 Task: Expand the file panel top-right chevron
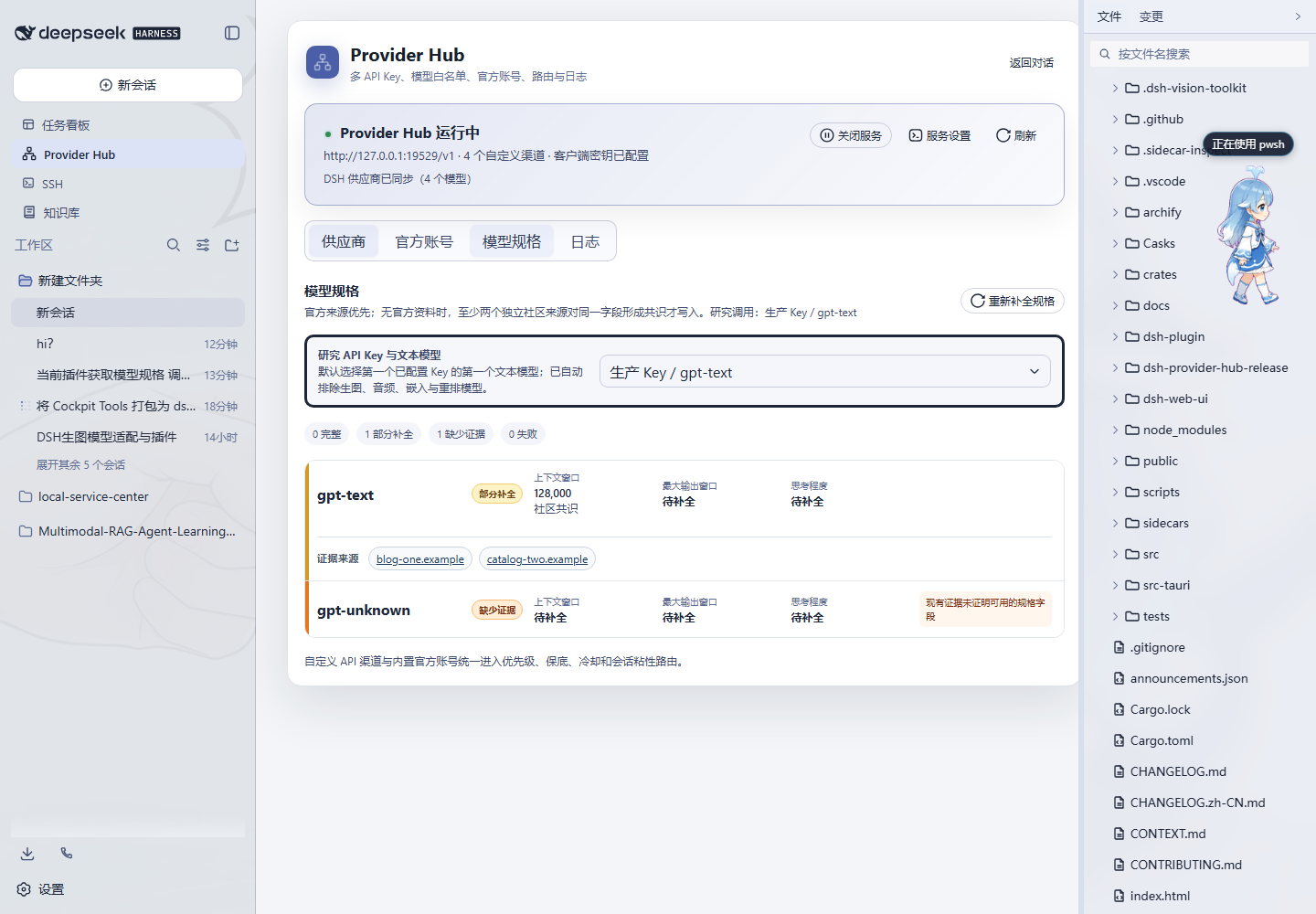pyautogui.click(x=1298, y=16)
